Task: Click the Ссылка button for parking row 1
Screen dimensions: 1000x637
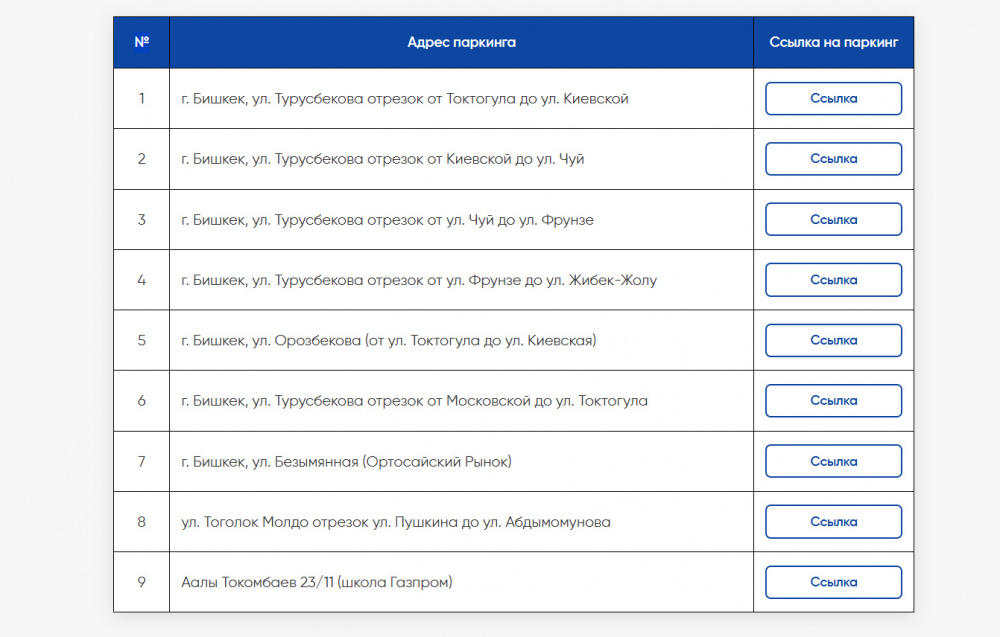Action: tap(833, 99)
